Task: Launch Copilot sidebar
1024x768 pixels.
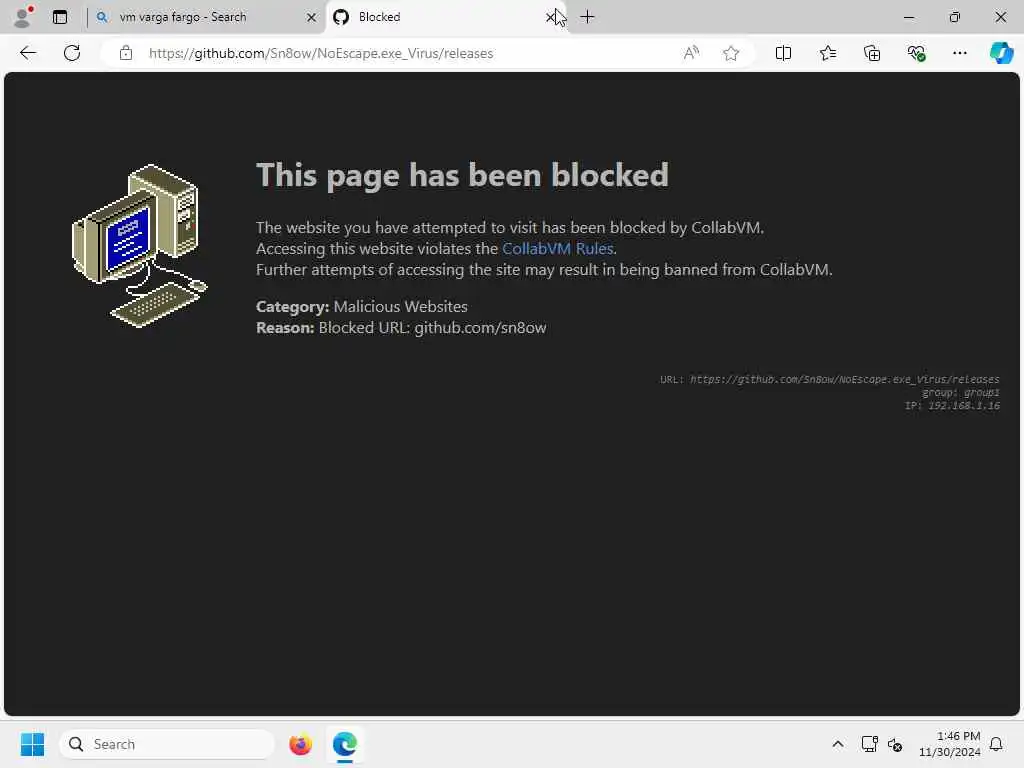Action: coord(1001,53)
